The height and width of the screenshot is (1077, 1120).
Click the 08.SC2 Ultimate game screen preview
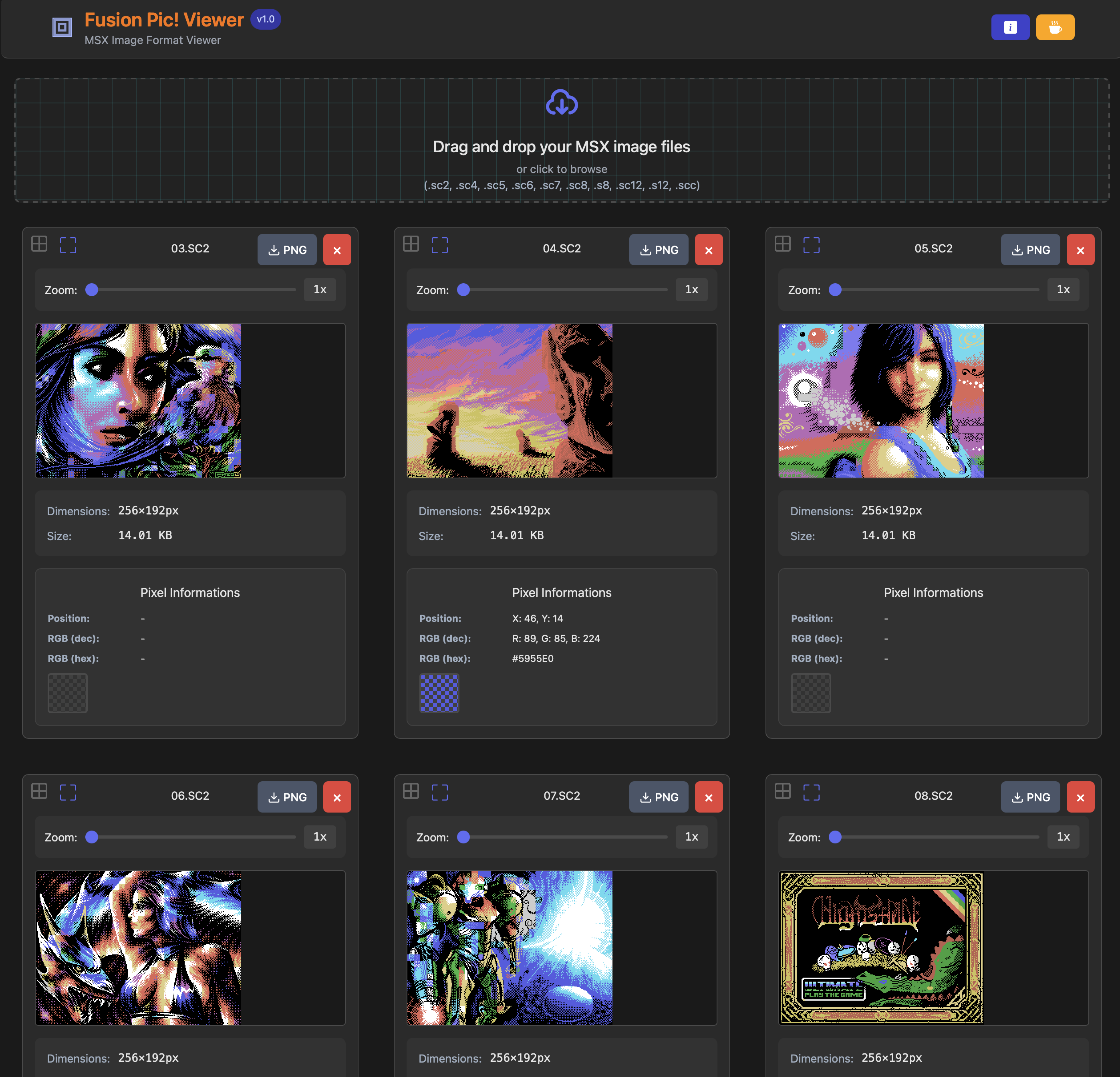point(881,948)
